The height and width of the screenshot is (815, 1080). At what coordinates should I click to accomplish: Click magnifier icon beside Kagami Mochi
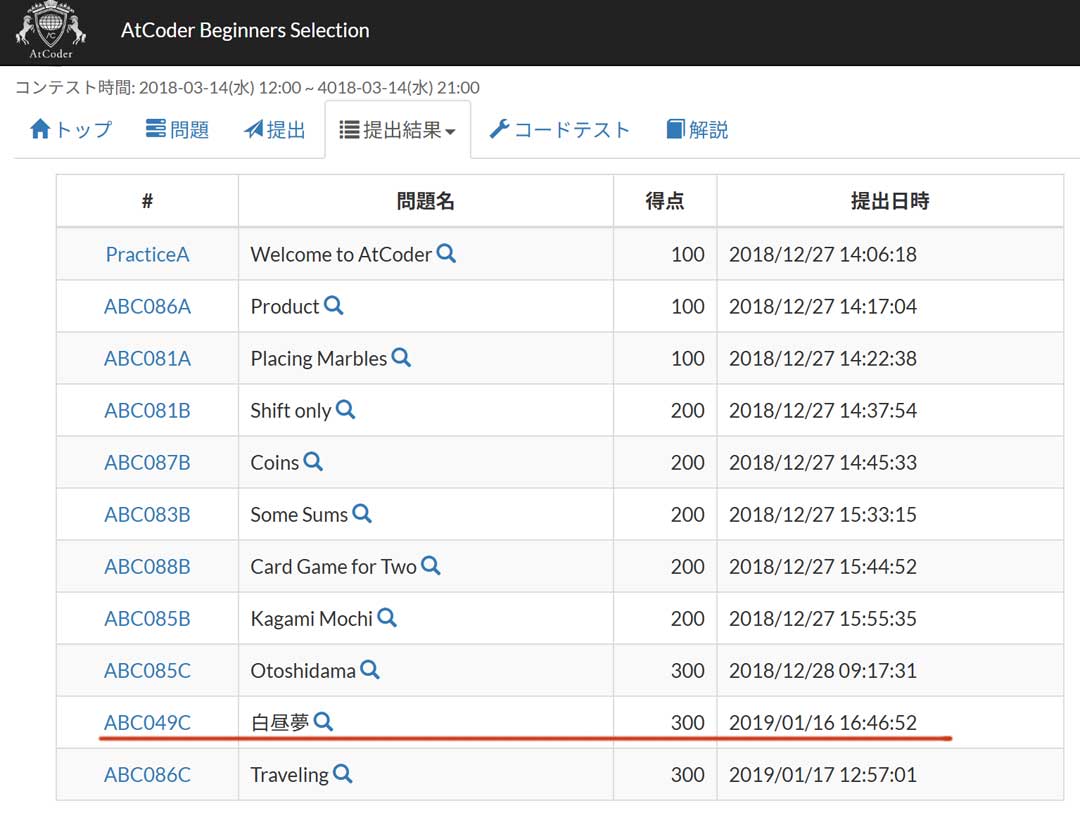(x=387, y=618)
